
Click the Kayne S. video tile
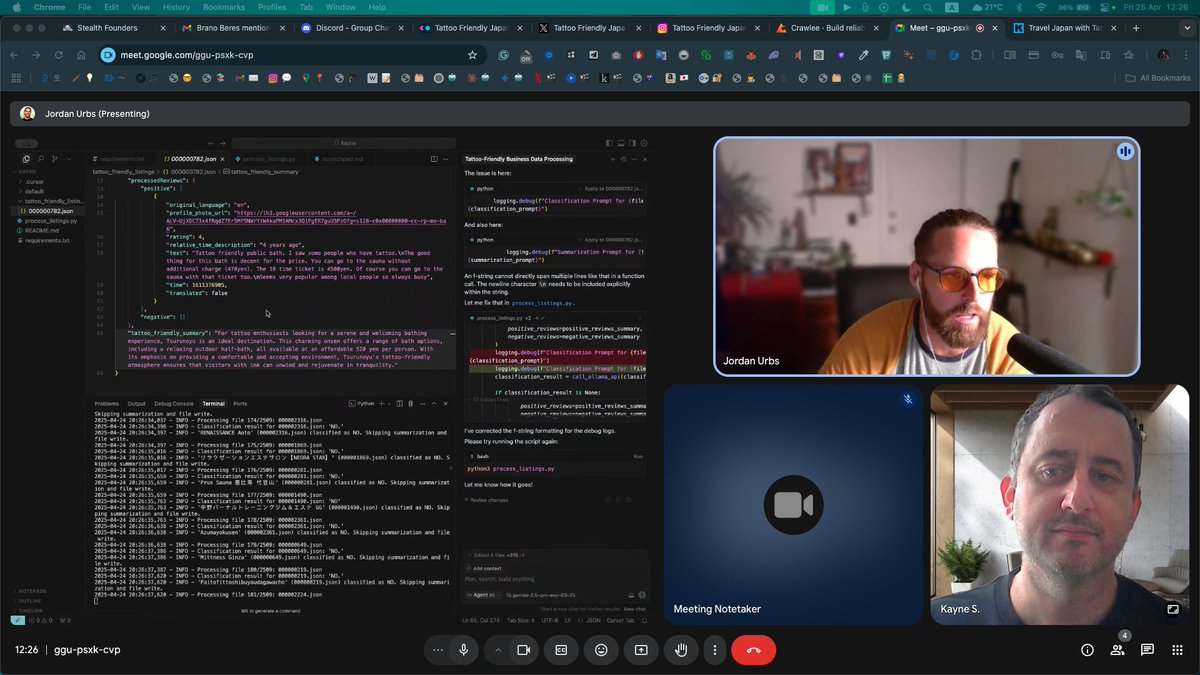coord(1060,505)
